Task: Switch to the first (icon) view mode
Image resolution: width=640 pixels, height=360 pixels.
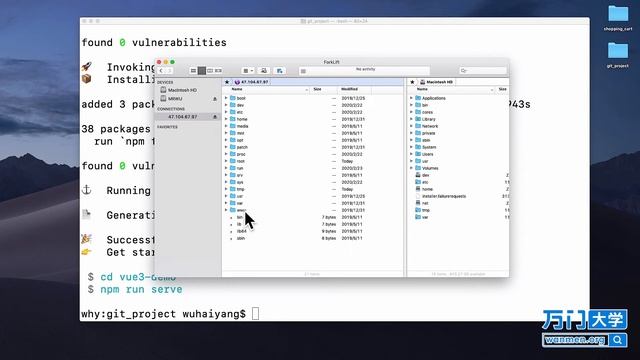Action: [193, 71]
